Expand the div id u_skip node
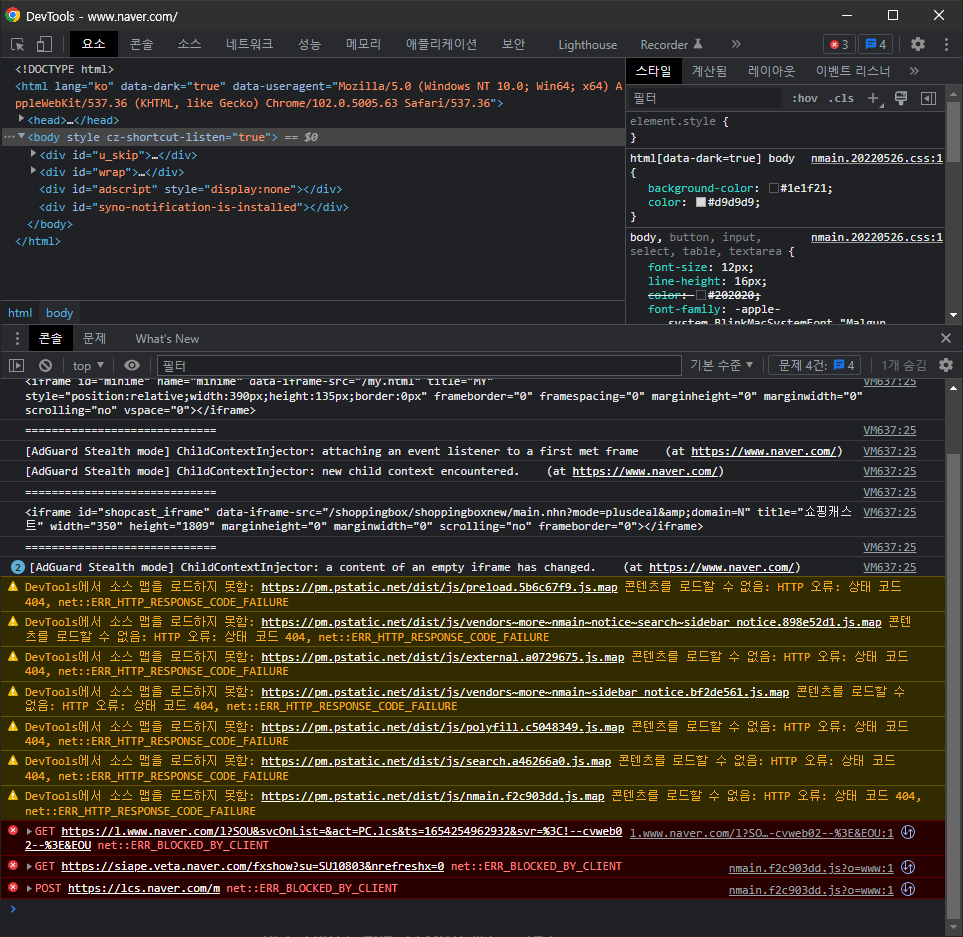The width and height of the screenshot is (963, 937). coord(33,154)
